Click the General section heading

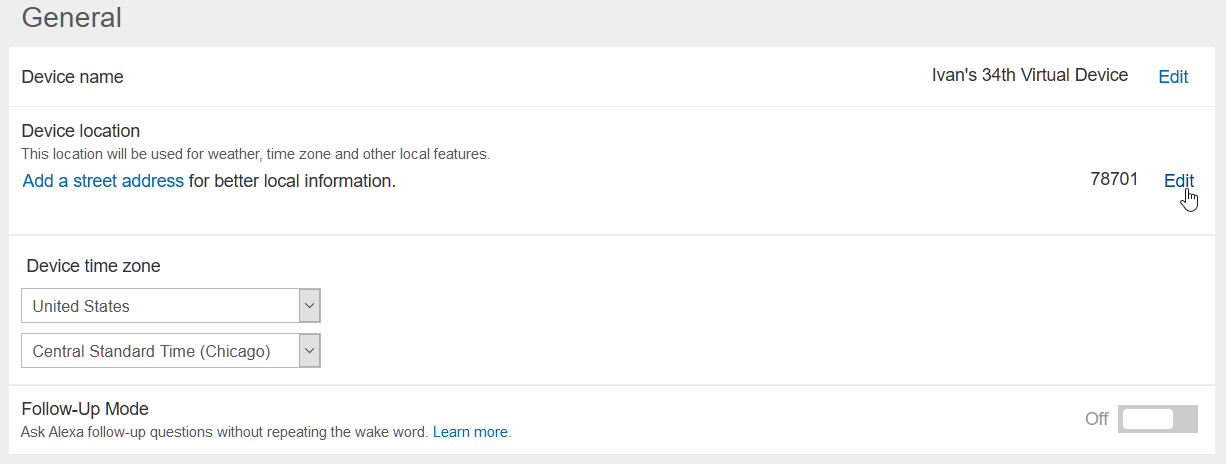point(72,17)
